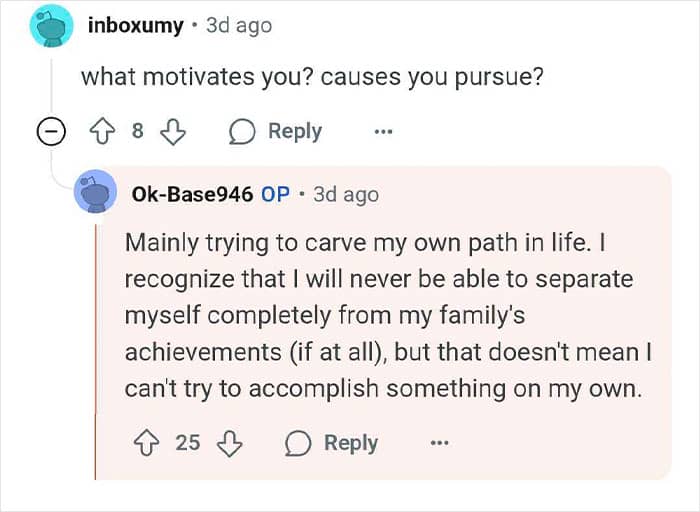Click the vote count 25 on the reply

[x=188, y=443]
